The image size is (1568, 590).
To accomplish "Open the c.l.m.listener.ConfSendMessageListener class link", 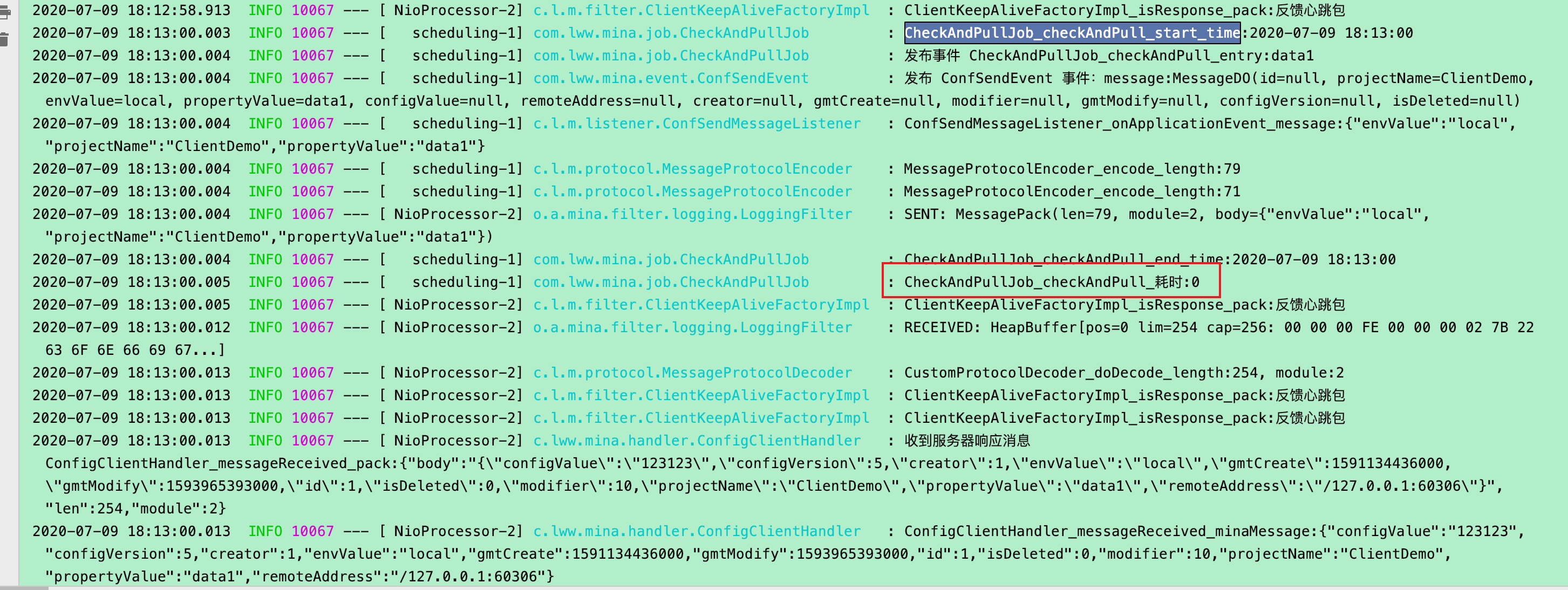I will pos(697,124).
